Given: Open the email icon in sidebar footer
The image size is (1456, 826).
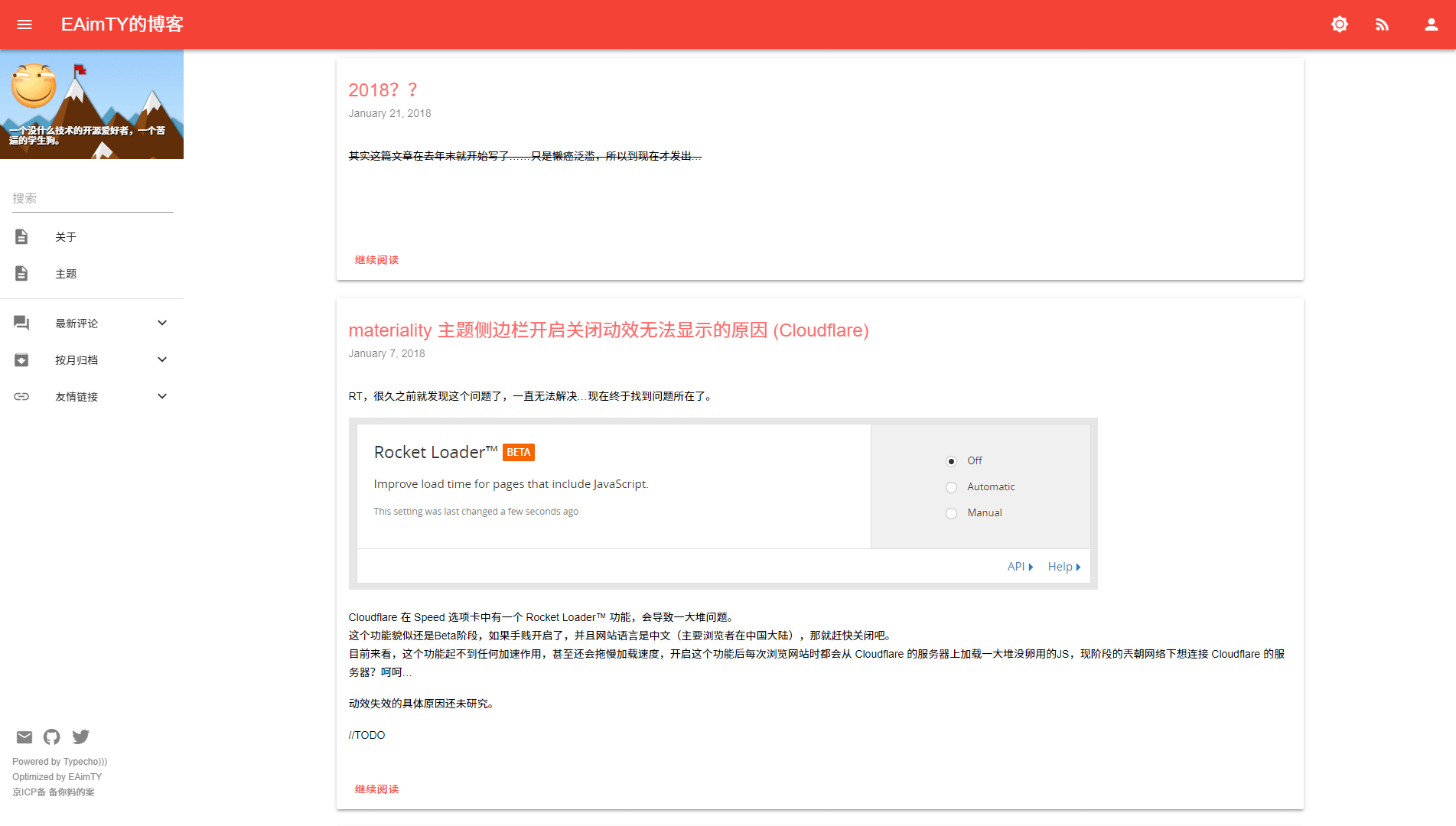Looking at the screenshot, I should pos(24,737).
